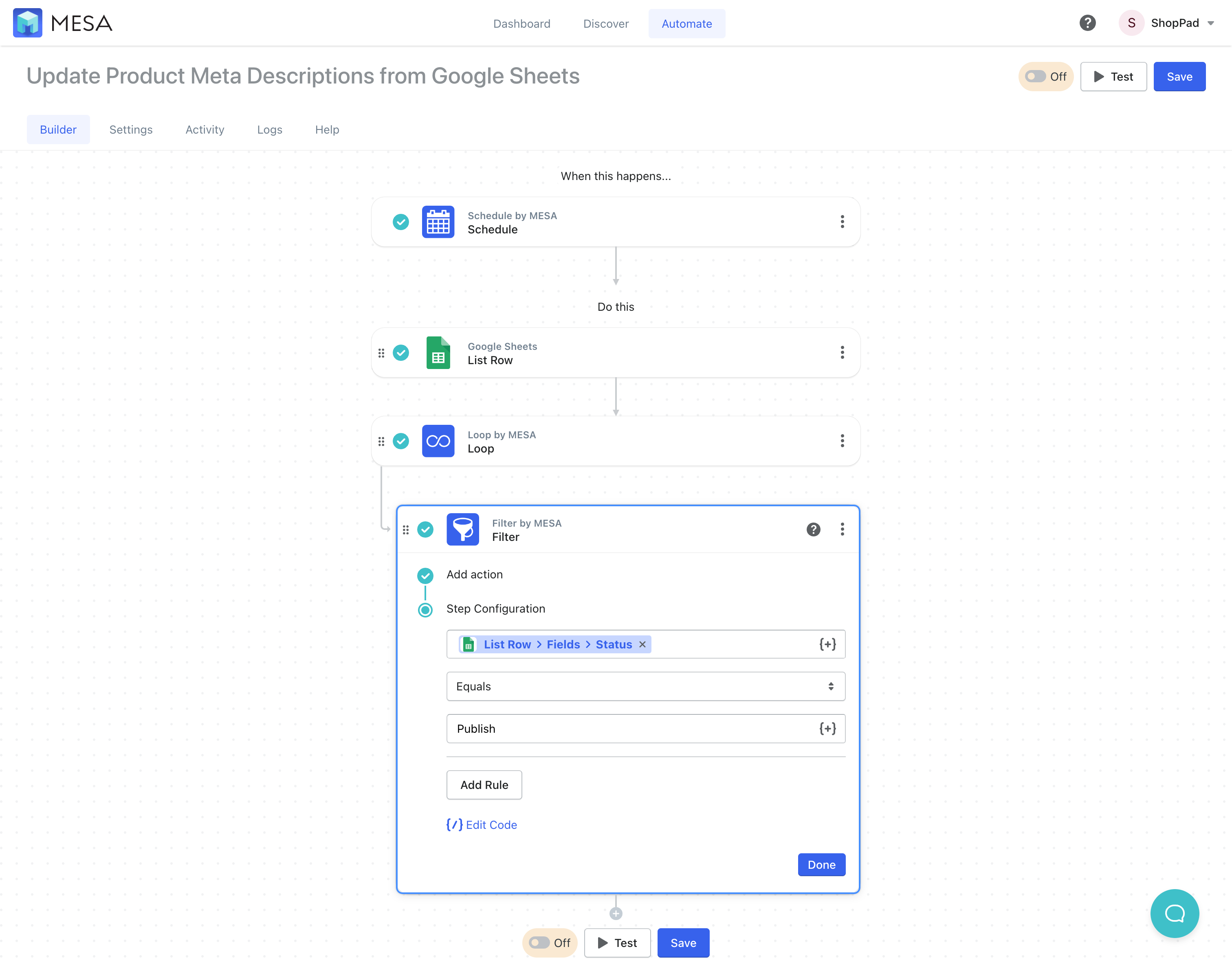Open the Edit Code link

click(x=481, y=825)
